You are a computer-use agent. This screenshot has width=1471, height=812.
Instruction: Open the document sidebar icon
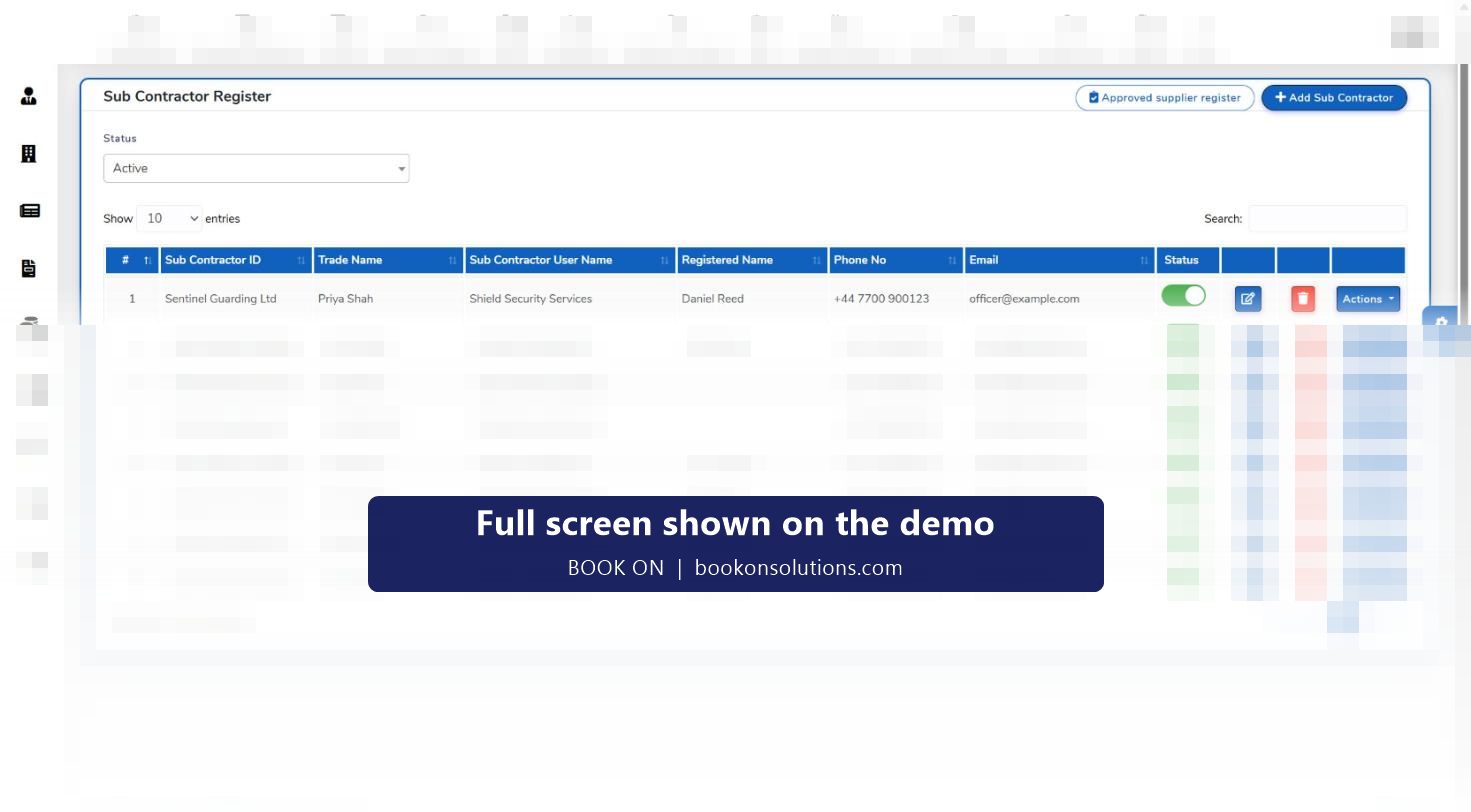point(29,268)
